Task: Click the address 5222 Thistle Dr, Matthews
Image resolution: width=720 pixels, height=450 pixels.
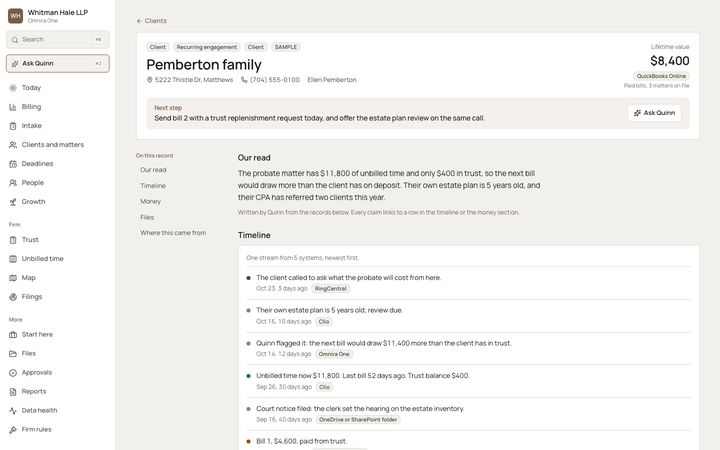Action: (194, 80)
